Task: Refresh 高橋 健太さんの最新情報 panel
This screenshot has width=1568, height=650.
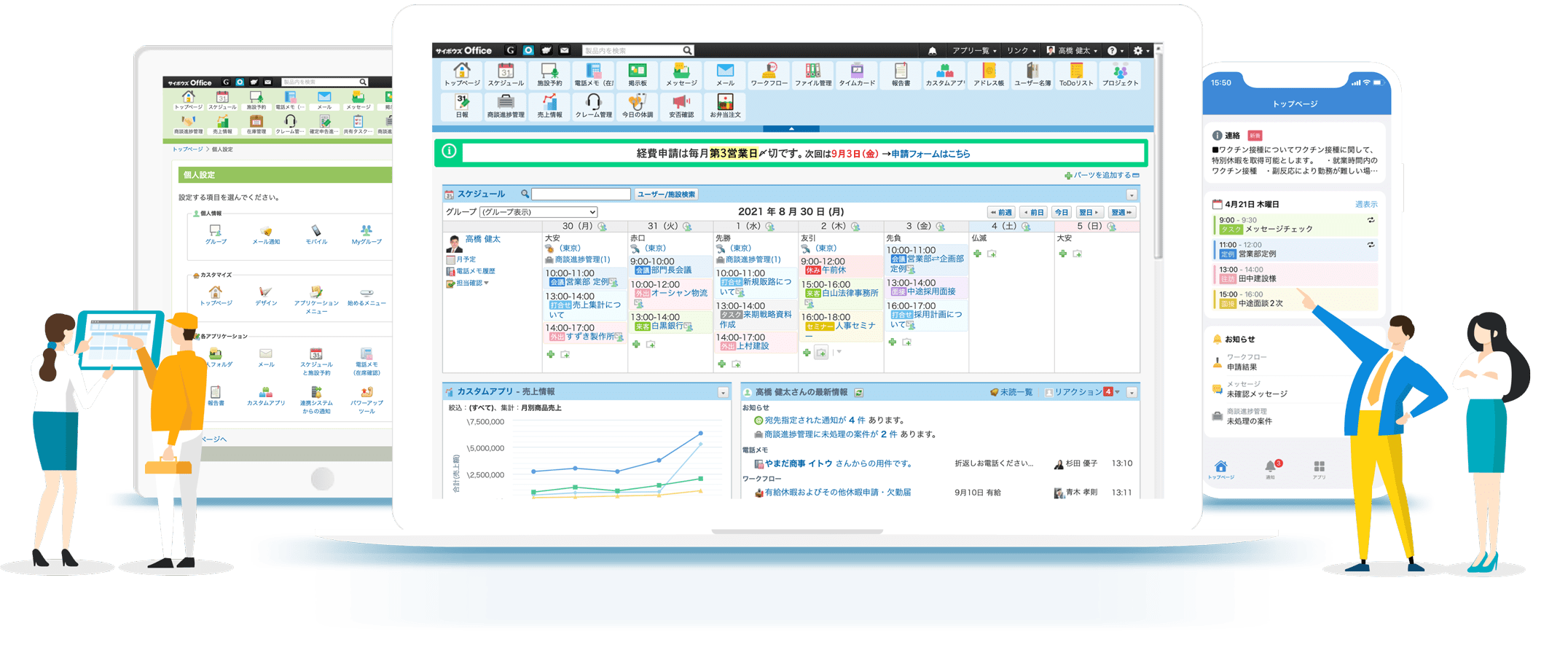Action: click(859, 393)
